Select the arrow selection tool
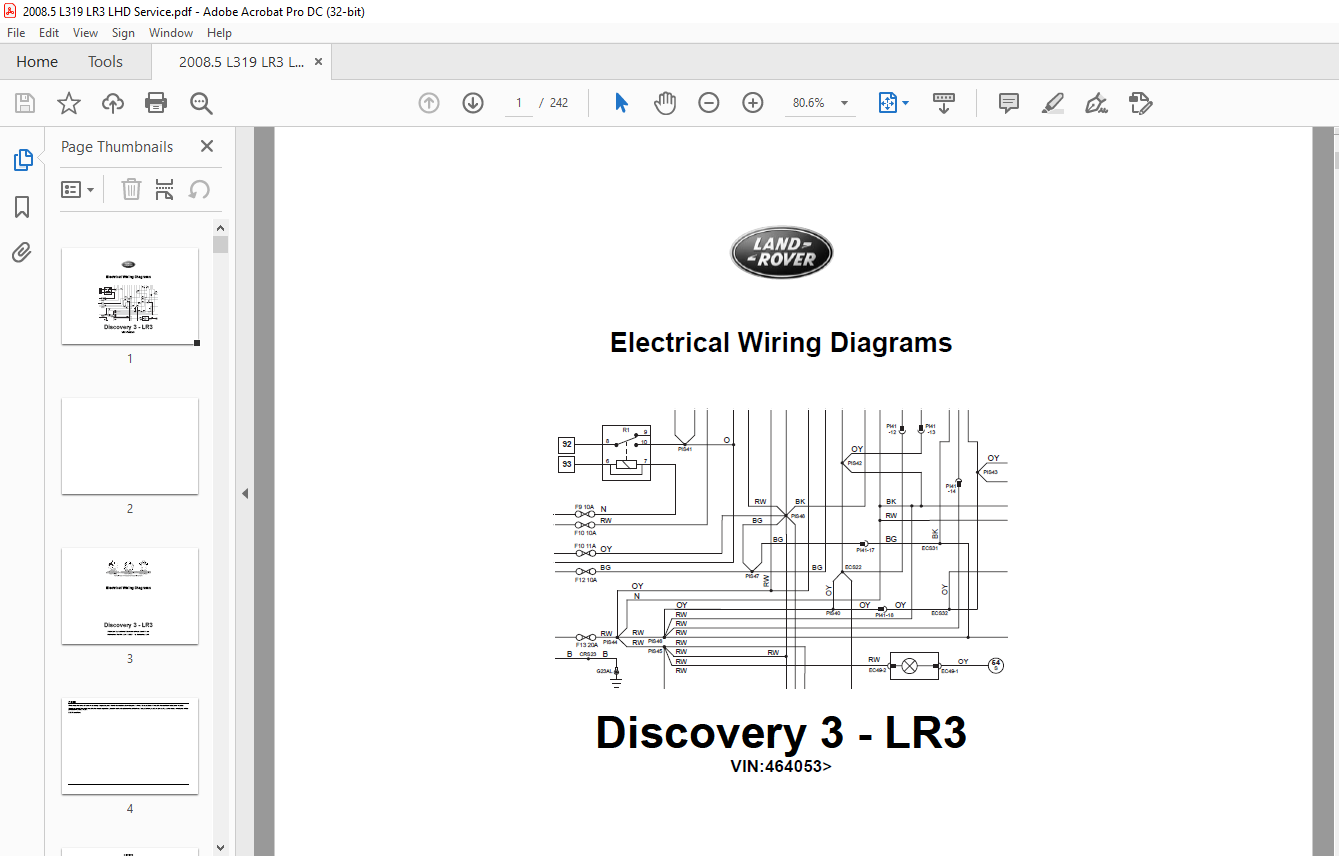 coord(621,103)
